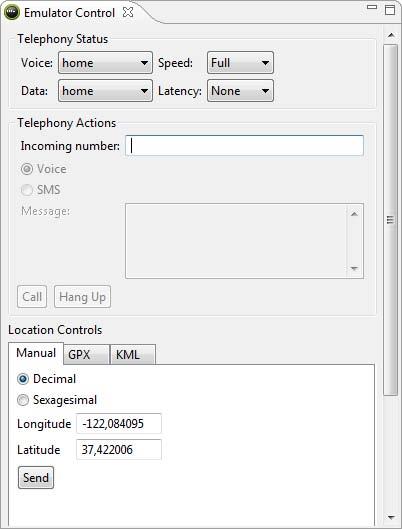
Task: Choose the SMS radio option
Action: (x=27, y=190)
